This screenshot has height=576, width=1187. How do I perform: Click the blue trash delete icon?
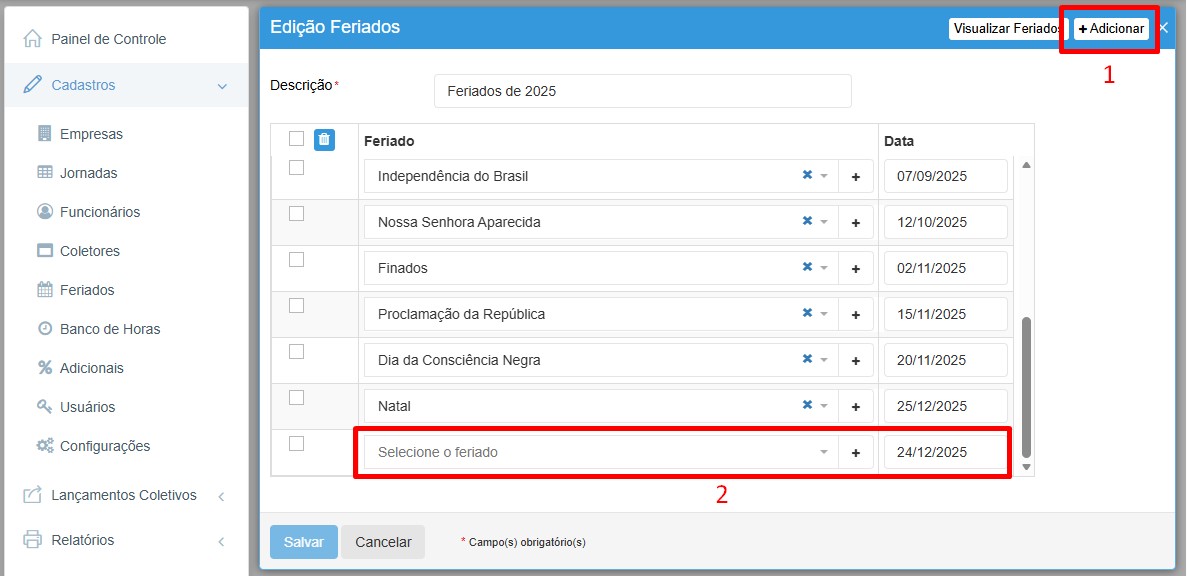(x=324, y=140)
